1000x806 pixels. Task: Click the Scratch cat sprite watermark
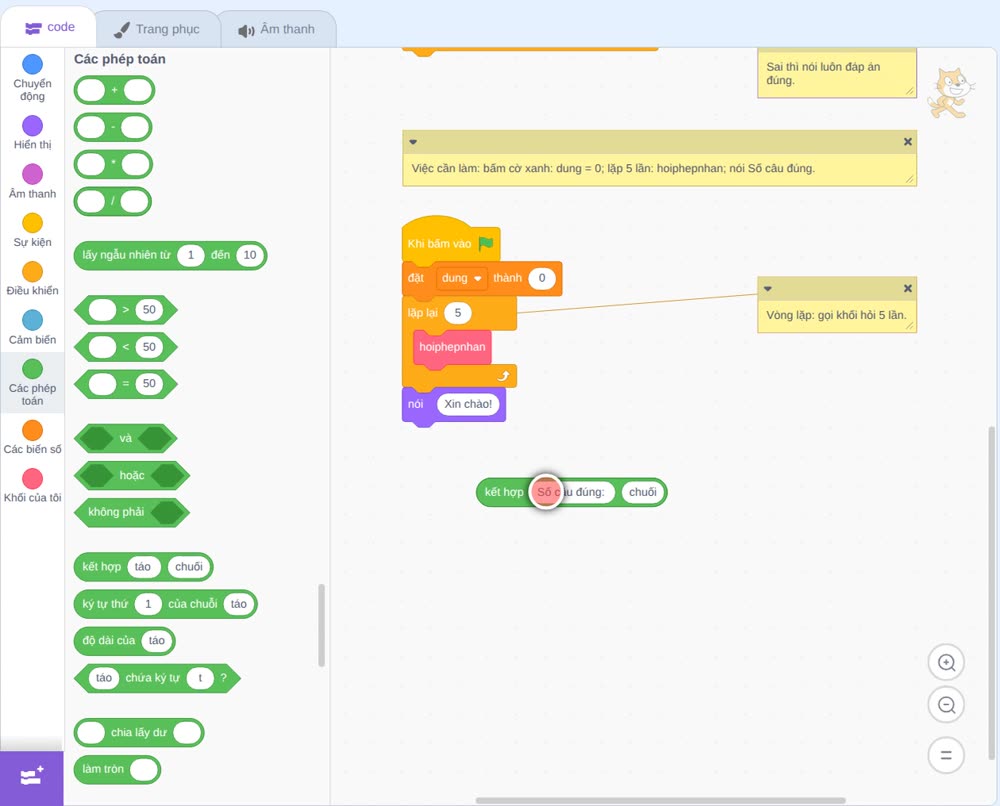click(951, 93)
